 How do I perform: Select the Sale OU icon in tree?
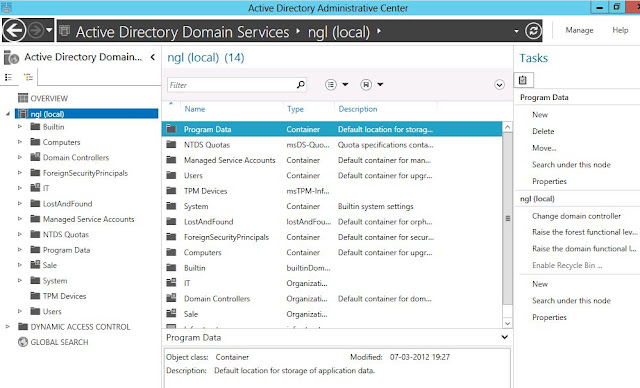point(36,265)
